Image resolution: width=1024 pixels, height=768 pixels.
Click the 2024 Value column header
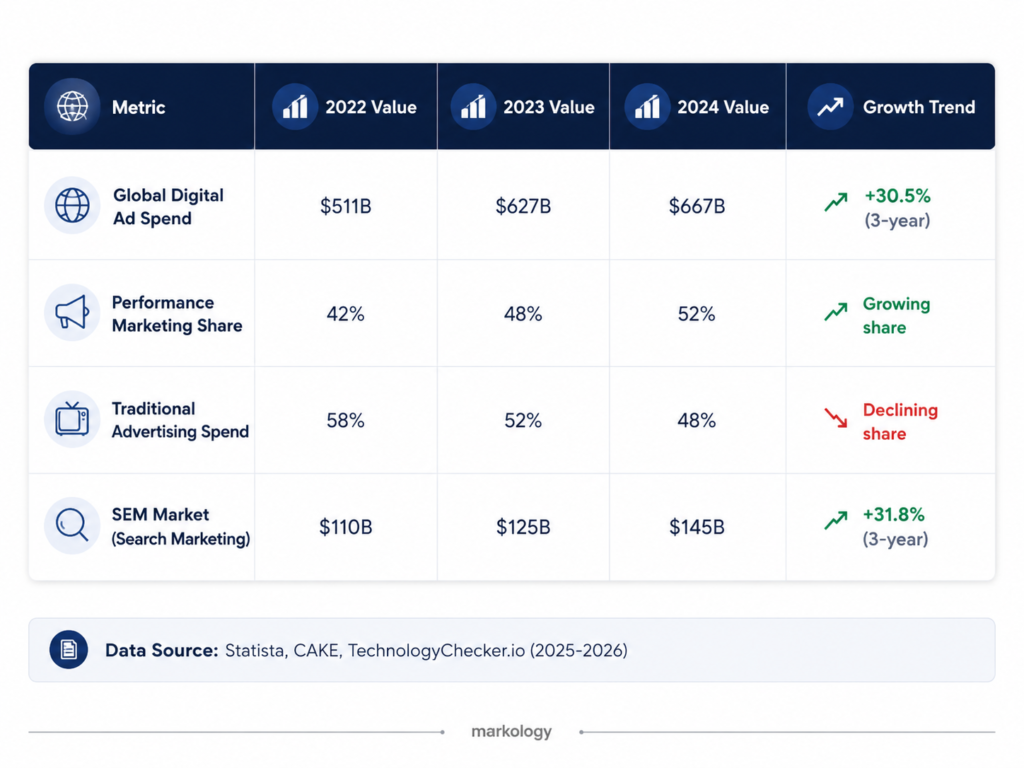coord(723,107)
